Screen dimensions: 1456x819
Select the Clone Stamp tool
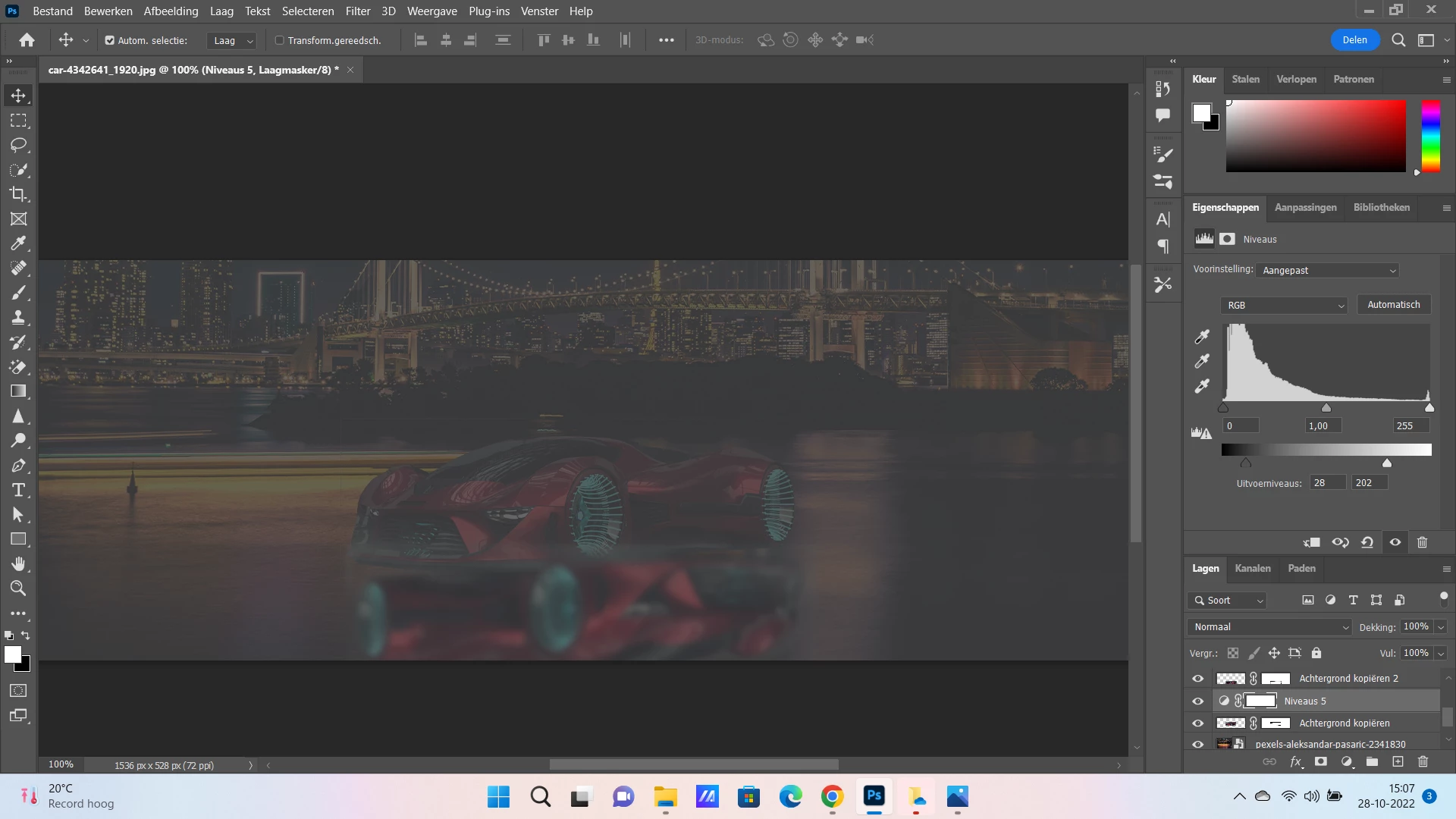(x=18, y=318)
